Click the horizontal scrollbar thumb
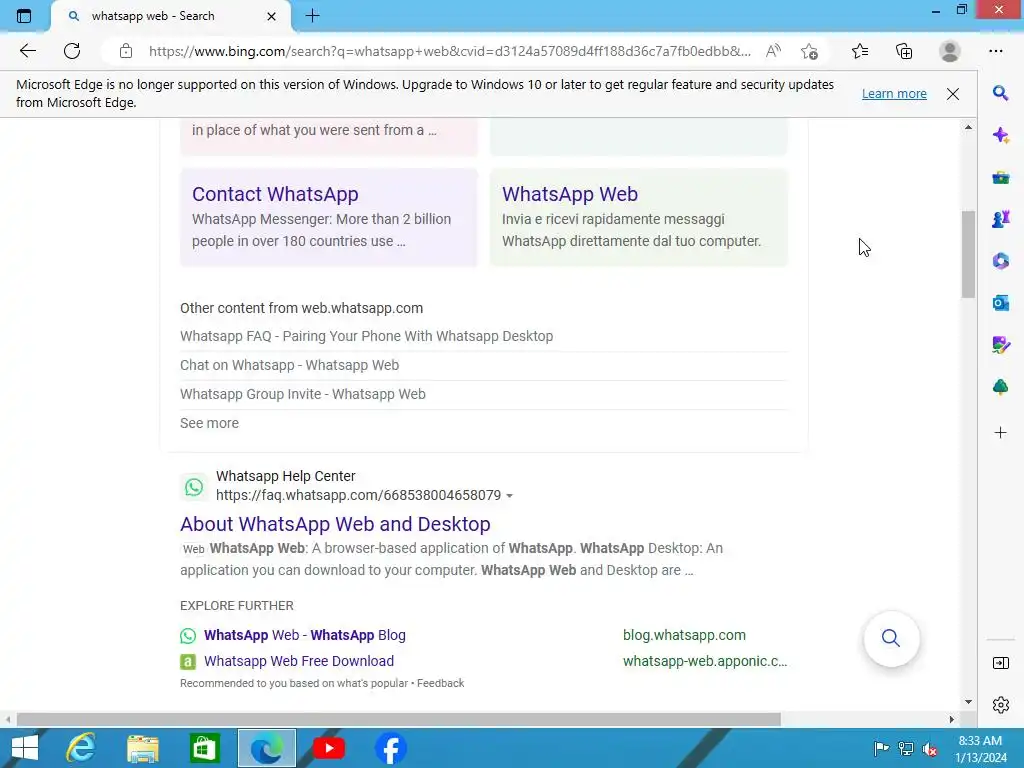Viewport: 1024px width, 768px height. point(398,719)
